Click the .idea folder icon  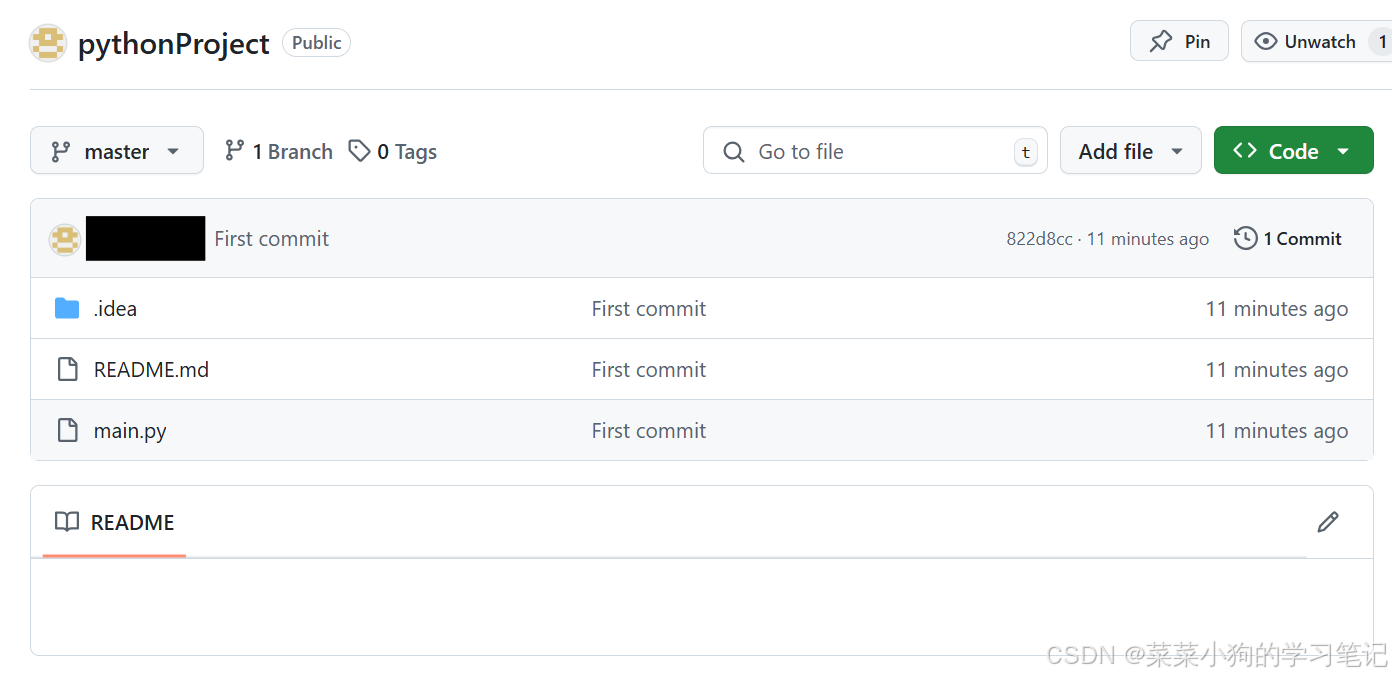click(67, 308)
